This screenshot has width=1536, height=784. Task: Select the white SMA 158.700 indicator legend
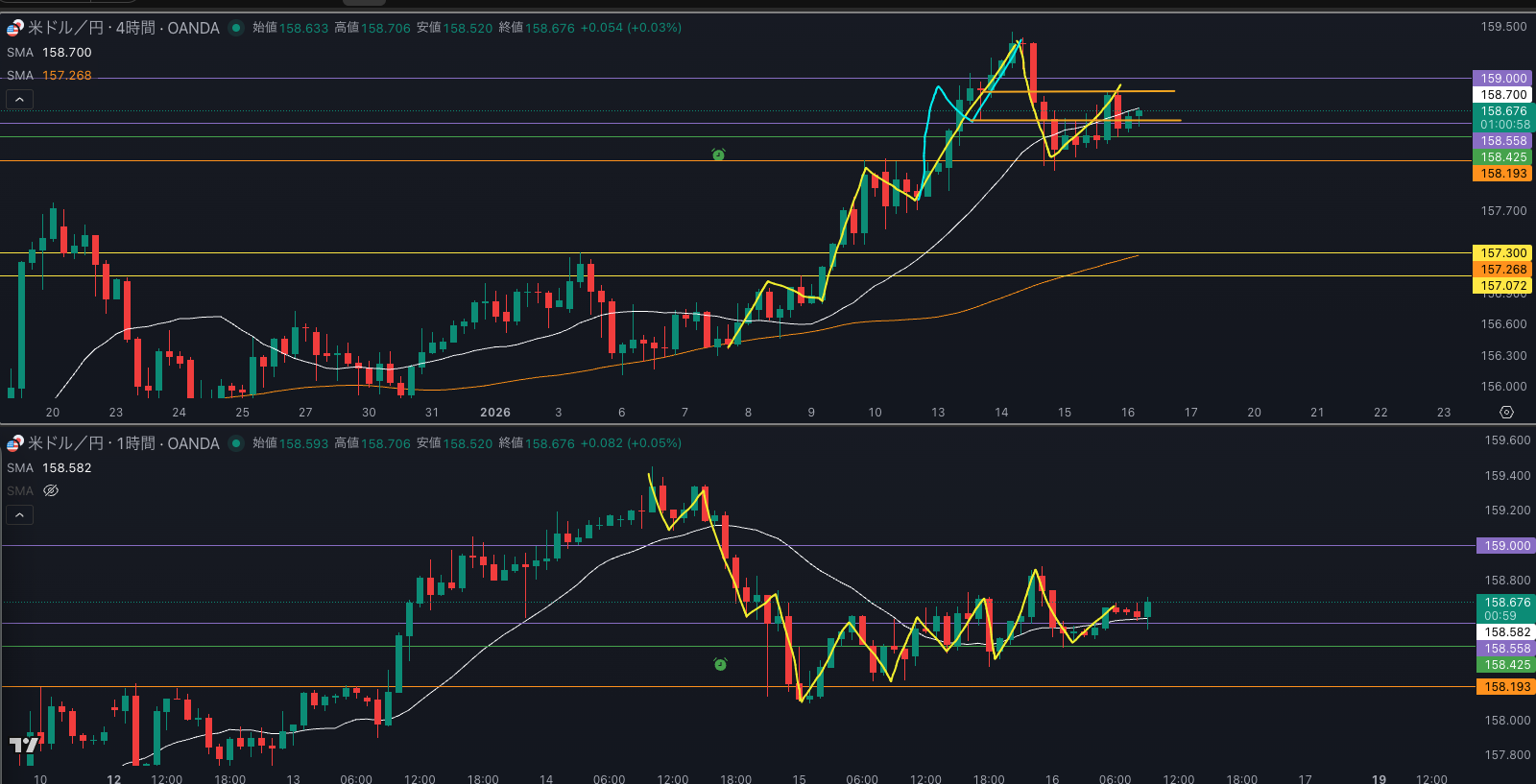click(x=49, y=53)
